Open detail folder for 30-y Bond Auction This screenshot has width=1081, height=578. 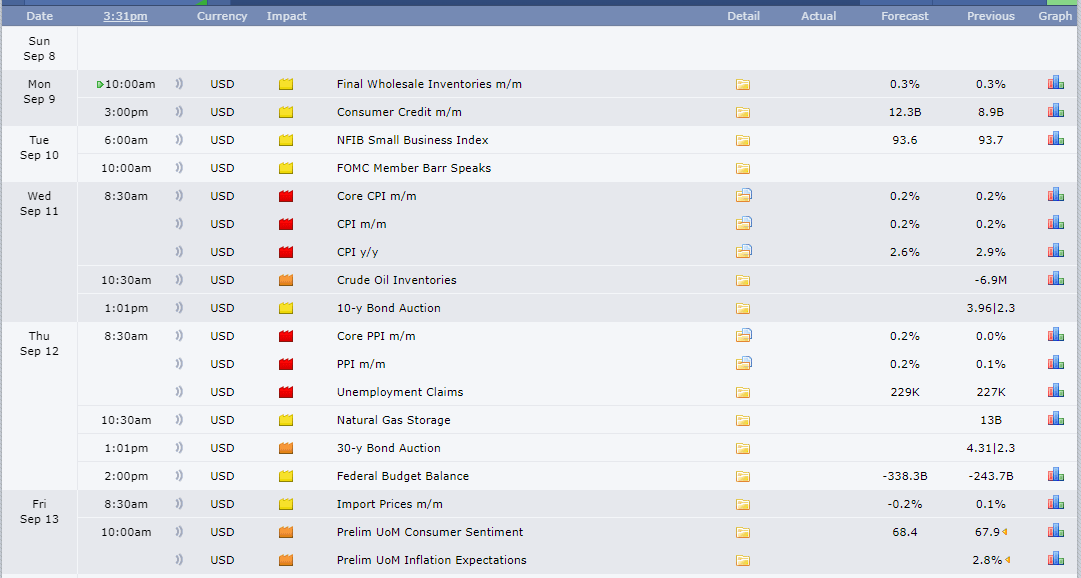pyautogui.click(x=742, y=448)
